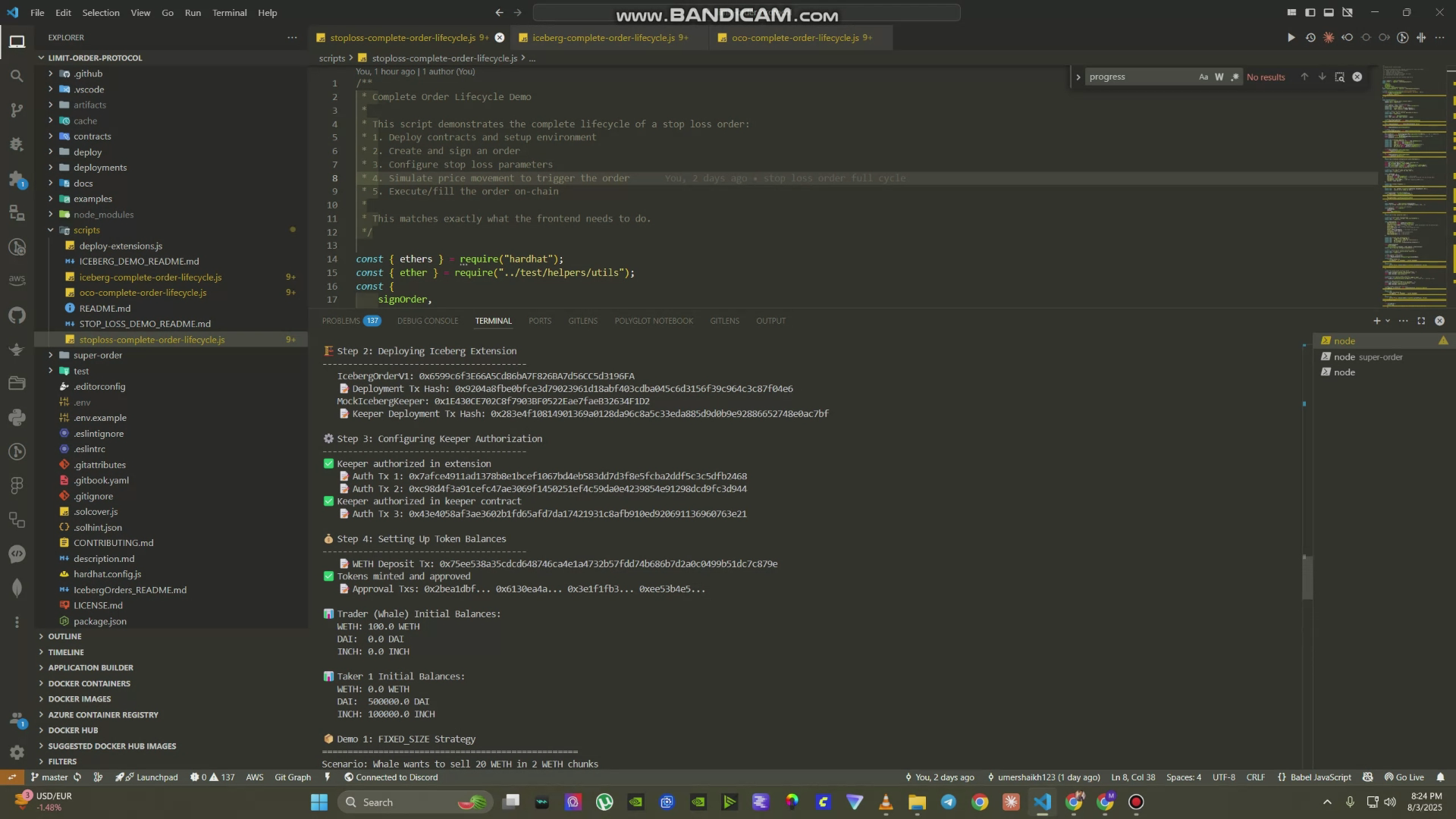The image size is (1456, 819).
Task: Click the Claude starburst icon in editor toolbar
Action: [x=1329, y=37]
